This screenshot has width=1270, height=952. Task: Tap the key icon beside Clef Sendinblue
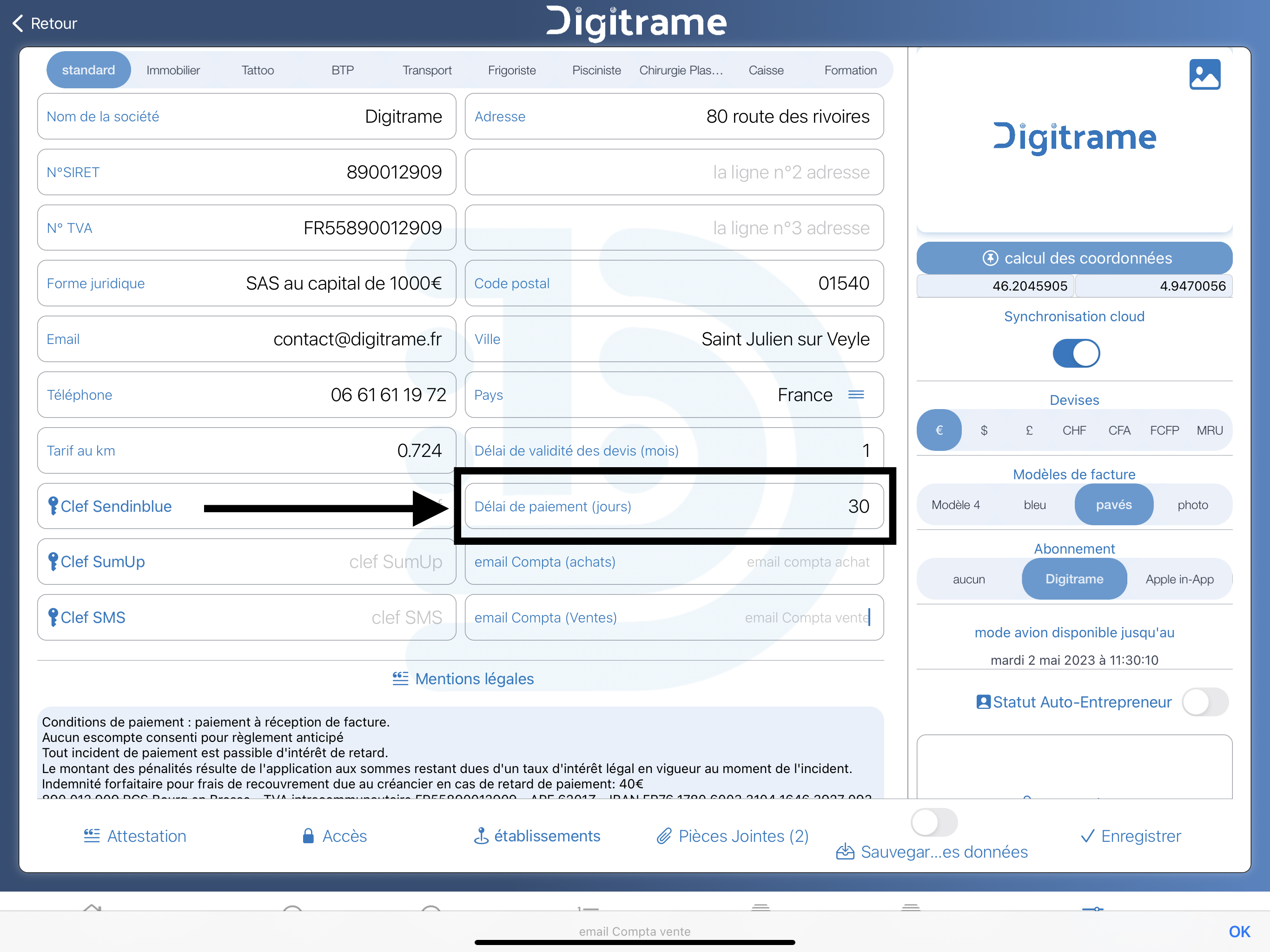[53, 506]
